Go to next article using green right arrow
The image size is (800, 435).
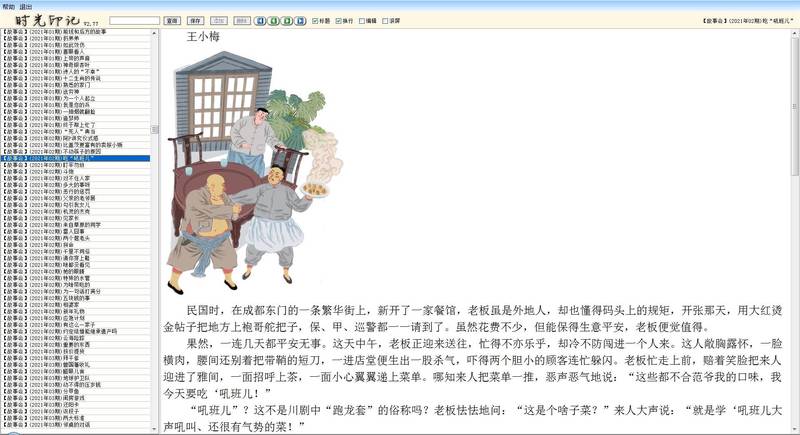pos(287,21)
